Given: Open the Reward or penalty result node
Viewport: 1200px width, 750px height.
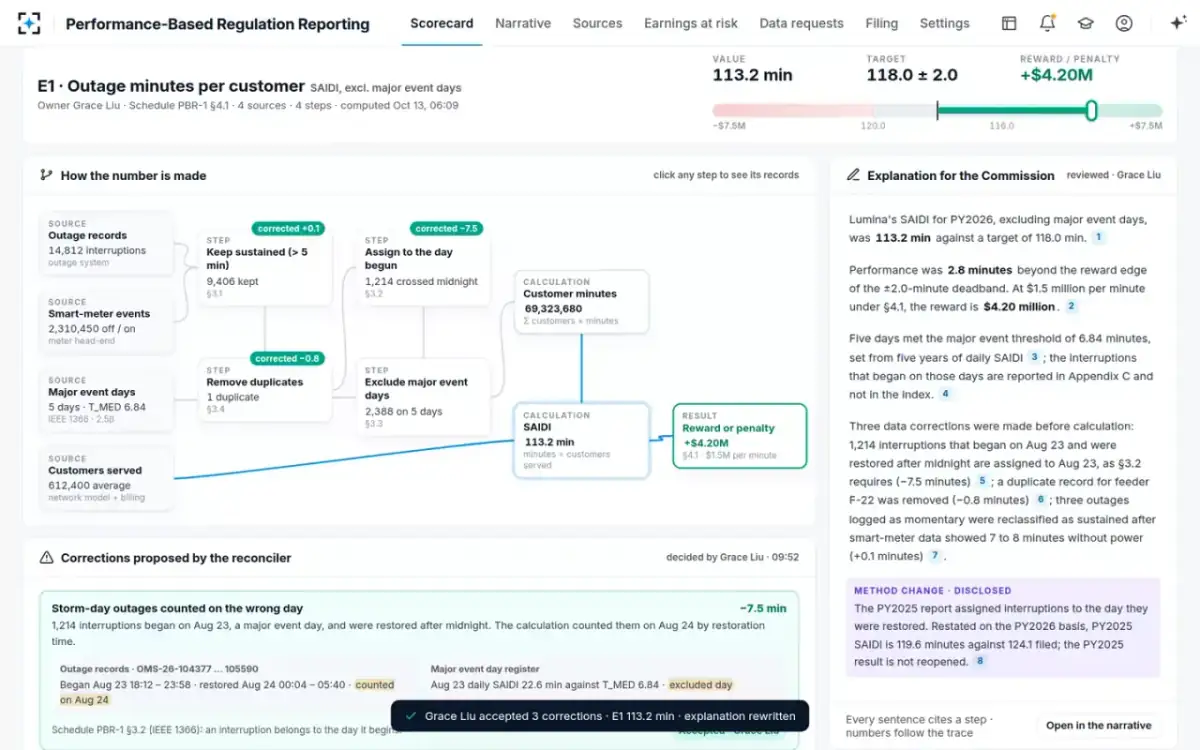Looking at the screenshot, I should (739, 436).
